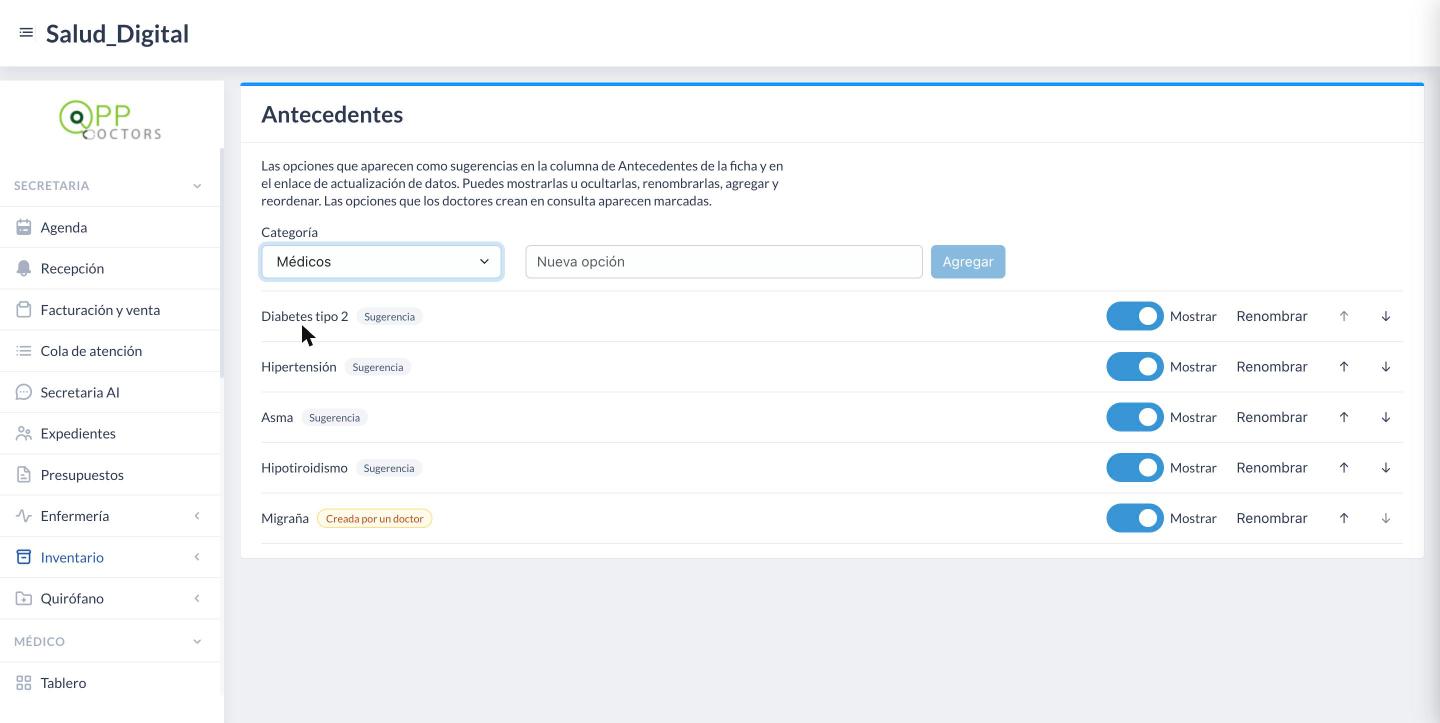This screenshot has height=723, width=1440.
Task: Click the Sugerencia badge next to Asma
Action: 334,417
